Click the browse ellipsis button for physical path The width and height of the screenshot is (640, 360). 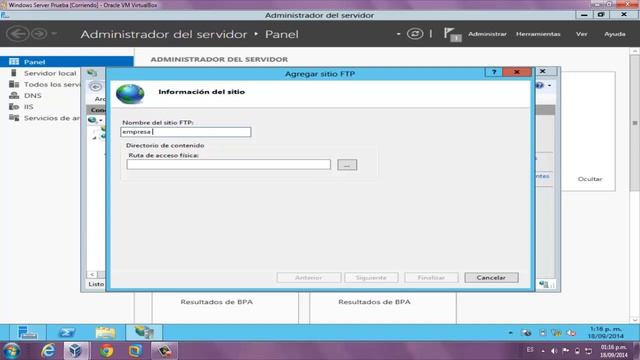(347, 165)
